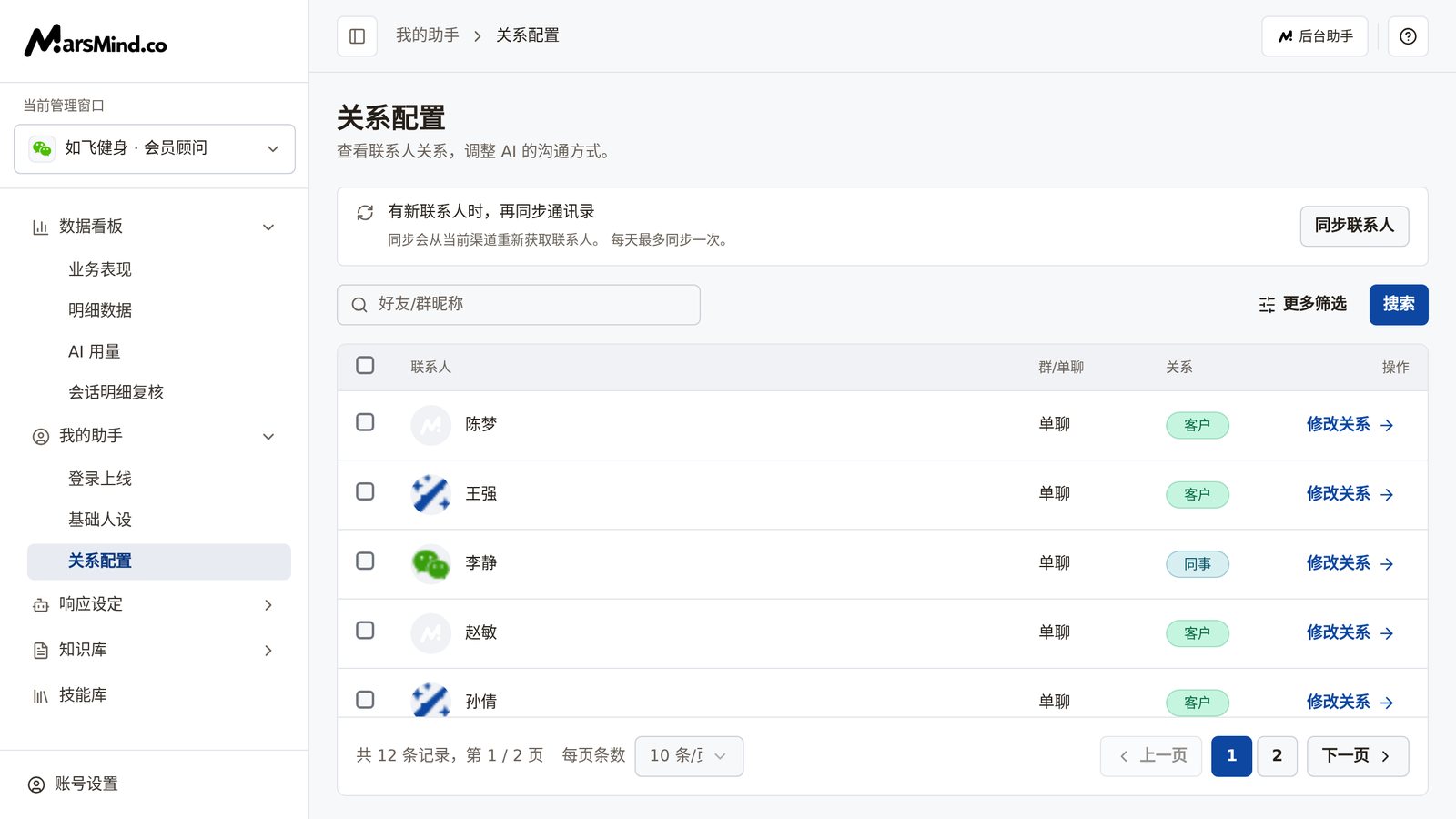
Task: Check the checkbox for 王强
Action: pyautogui.click(x=365, y=491)
